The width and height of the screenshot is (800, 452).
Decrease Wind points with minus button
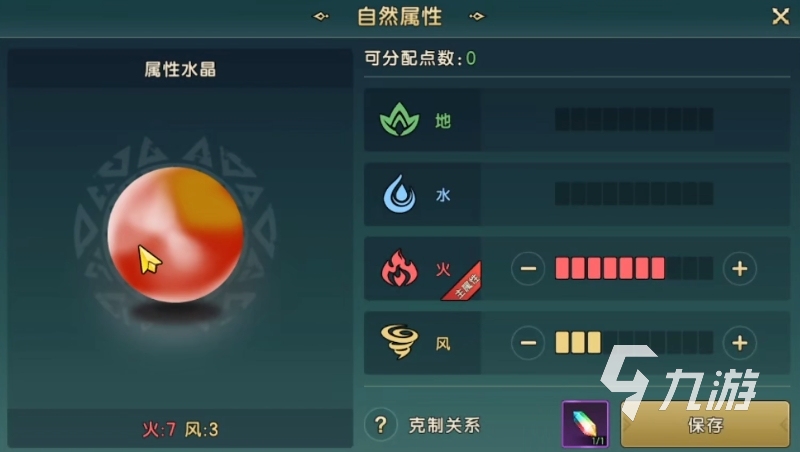pos(528,342)
